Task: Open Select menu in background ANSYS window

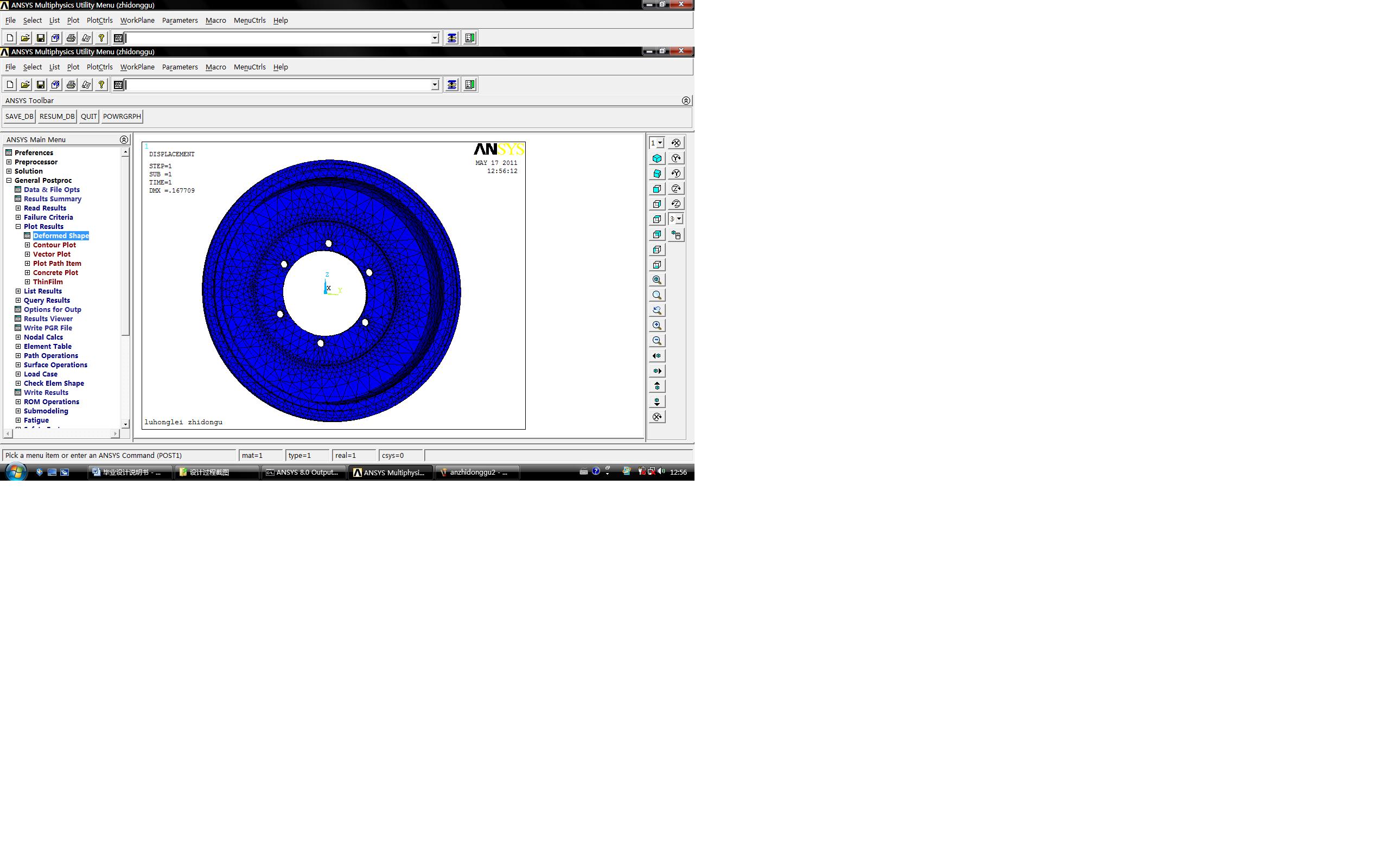Action: pos(32,21)
